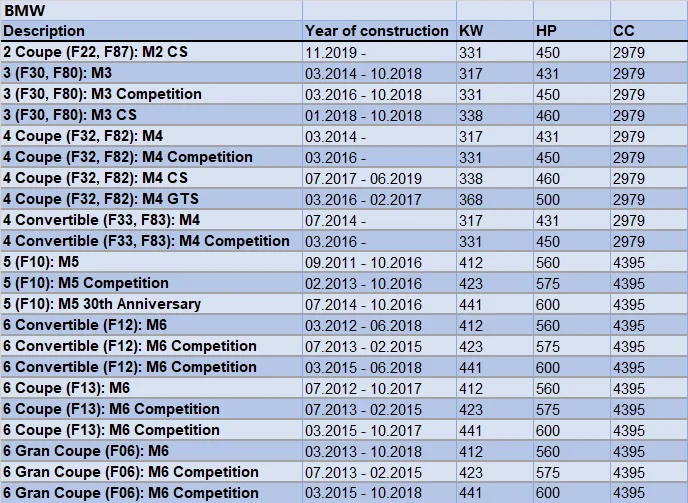Click date 07.2012 - 10.2017 cell

click(x=379, y=388)
